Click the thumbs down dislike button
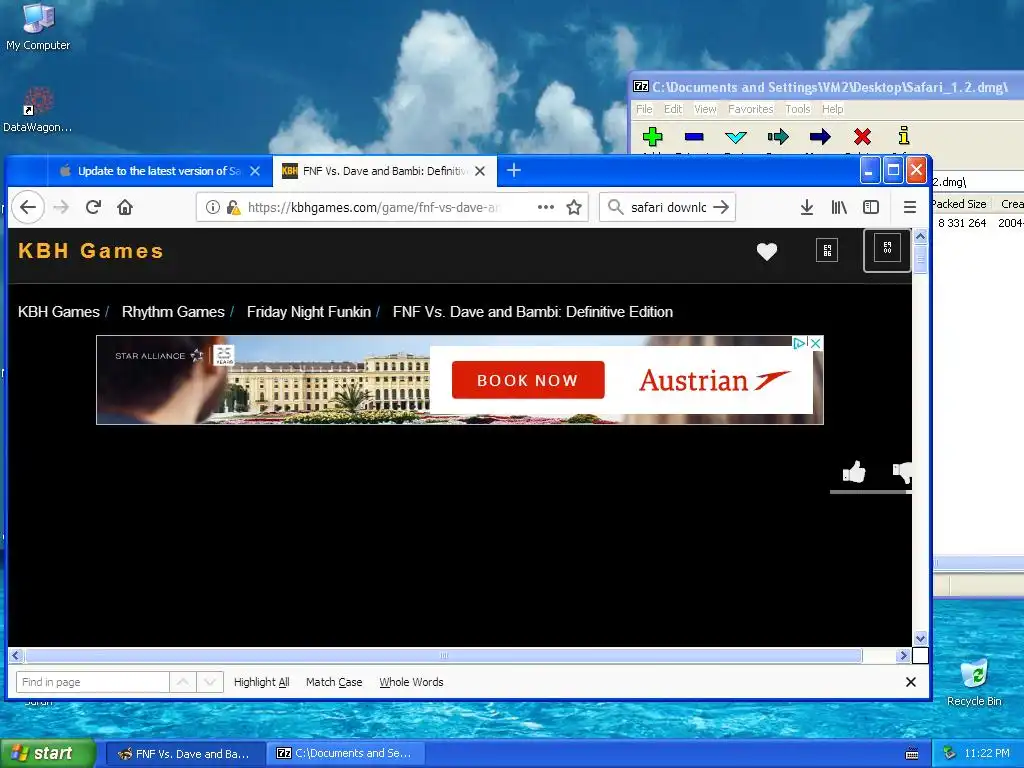1024x768 pixels. coord(902,472)
